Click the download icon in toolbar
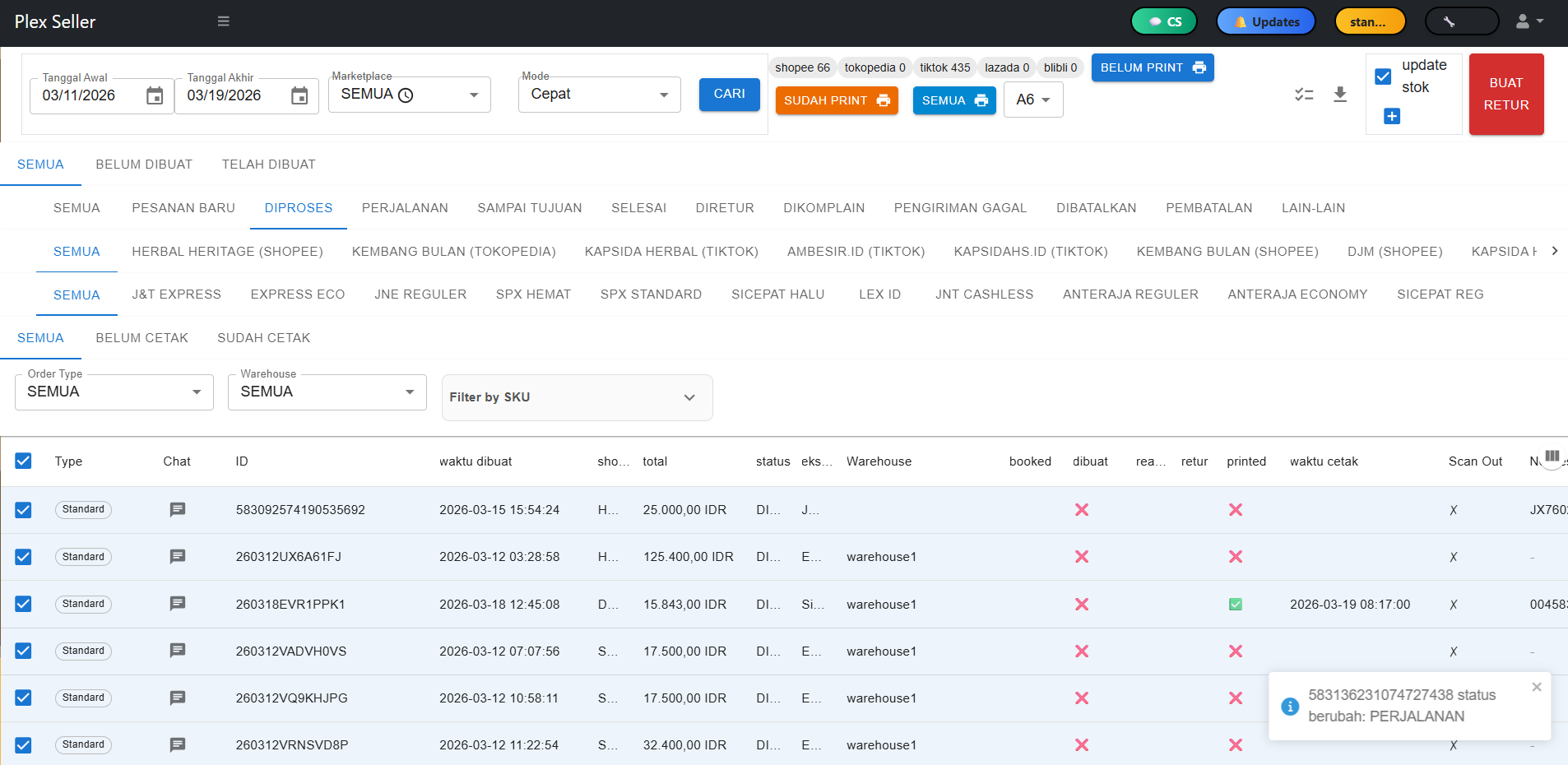This screenshot has width=1568, height=765. pyautogui.click(x=1340, y=95)
